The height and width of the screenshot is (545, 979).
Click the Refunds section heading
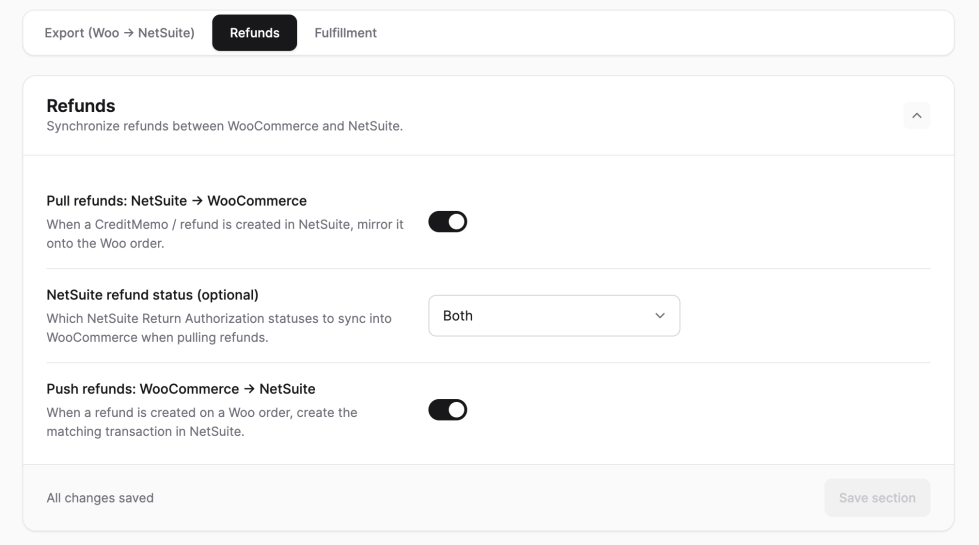coord(81,106)
